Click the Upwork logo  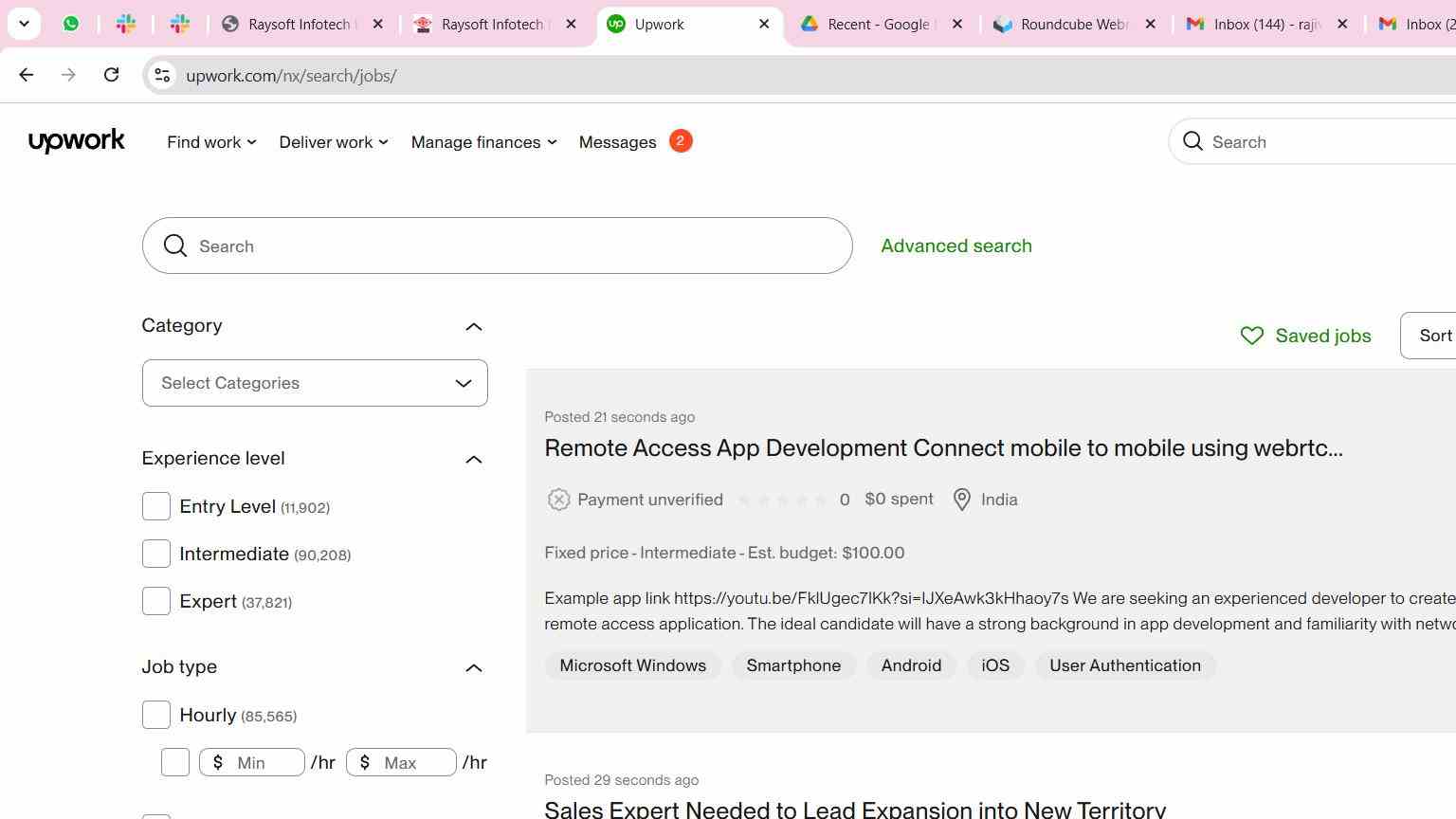[x=77, y=141]
